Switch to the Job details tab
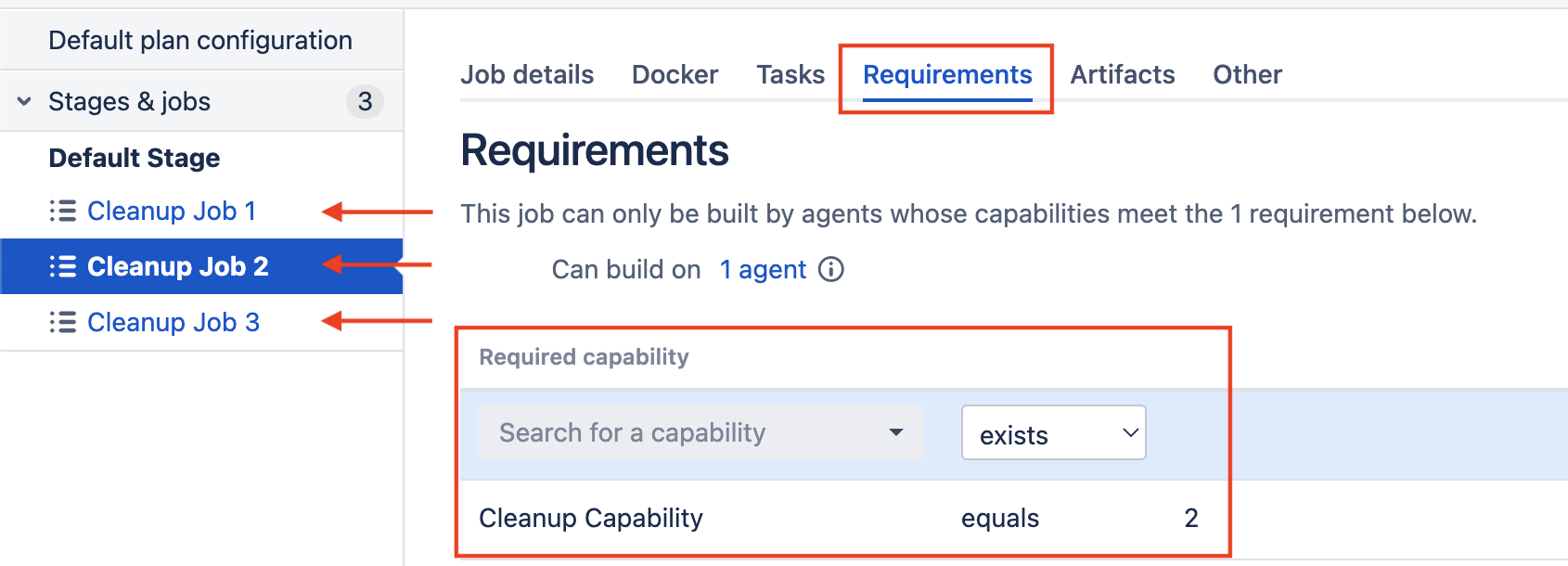This screenshot has height=566, width=1568. (x=527, y=75)
